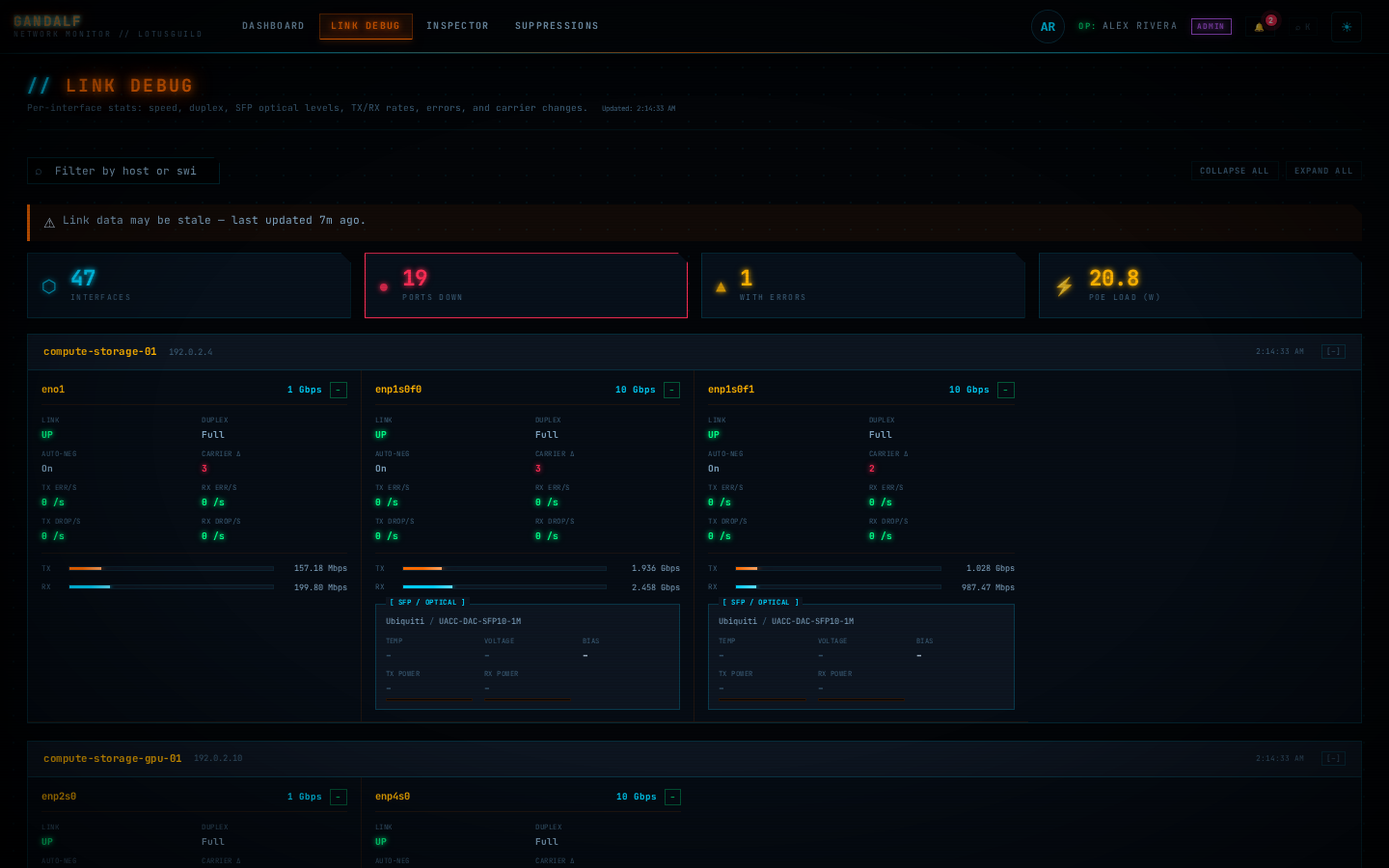Click the ADMIN role badge

pyautogui.click(x=1211, y=27)
